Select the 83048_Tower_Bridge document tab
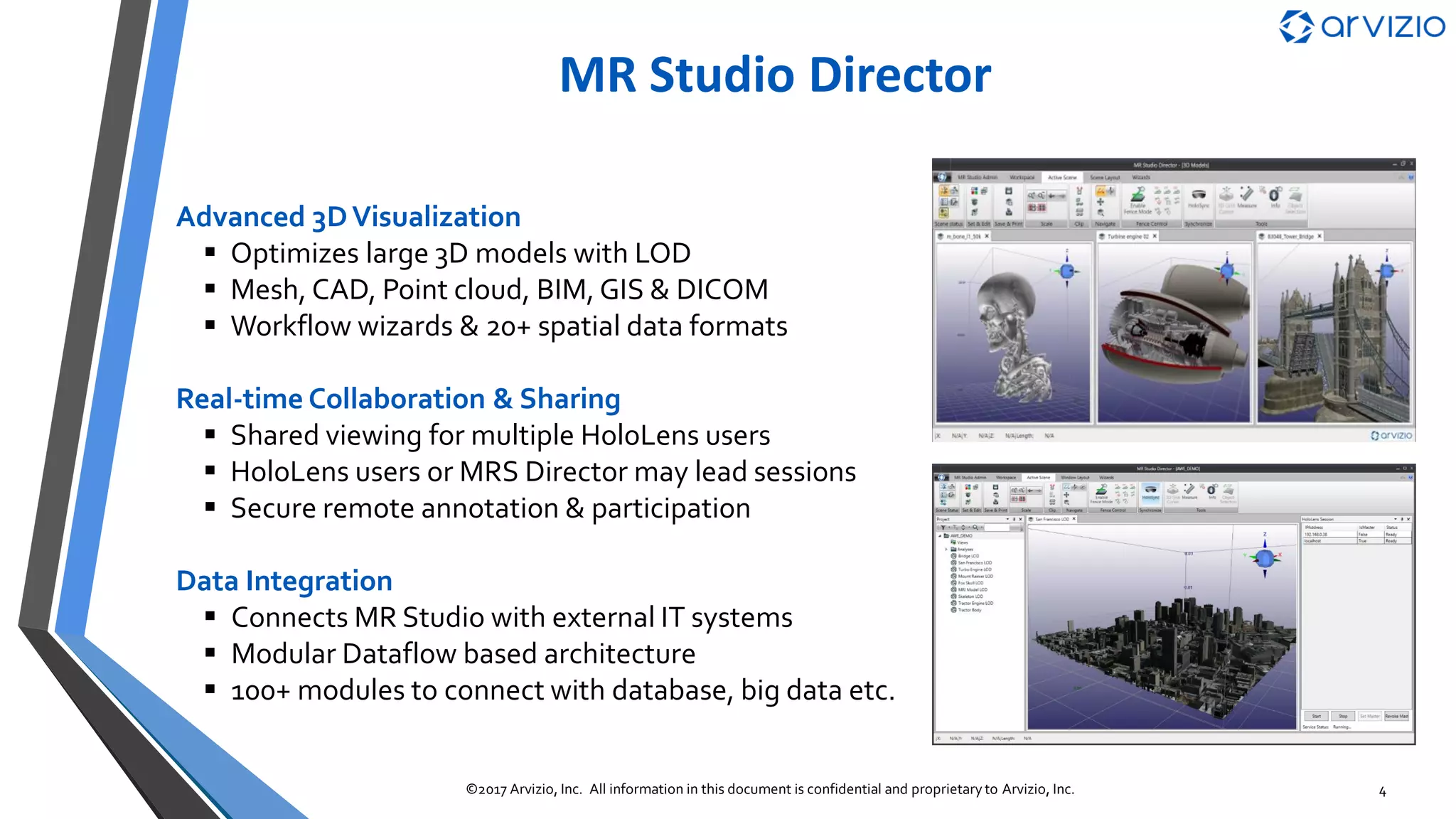 (1290, 236)
